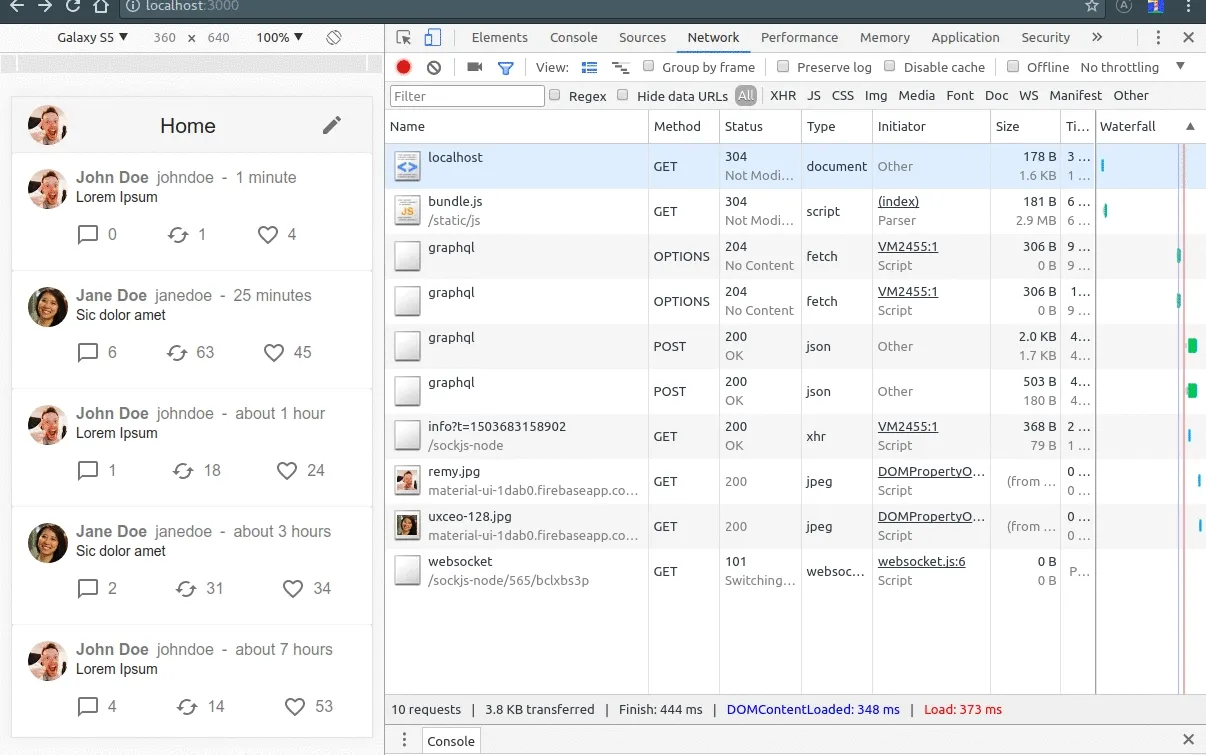Toggle the network filter funnel icon
Screen dimensions: 1206x755
506,68
